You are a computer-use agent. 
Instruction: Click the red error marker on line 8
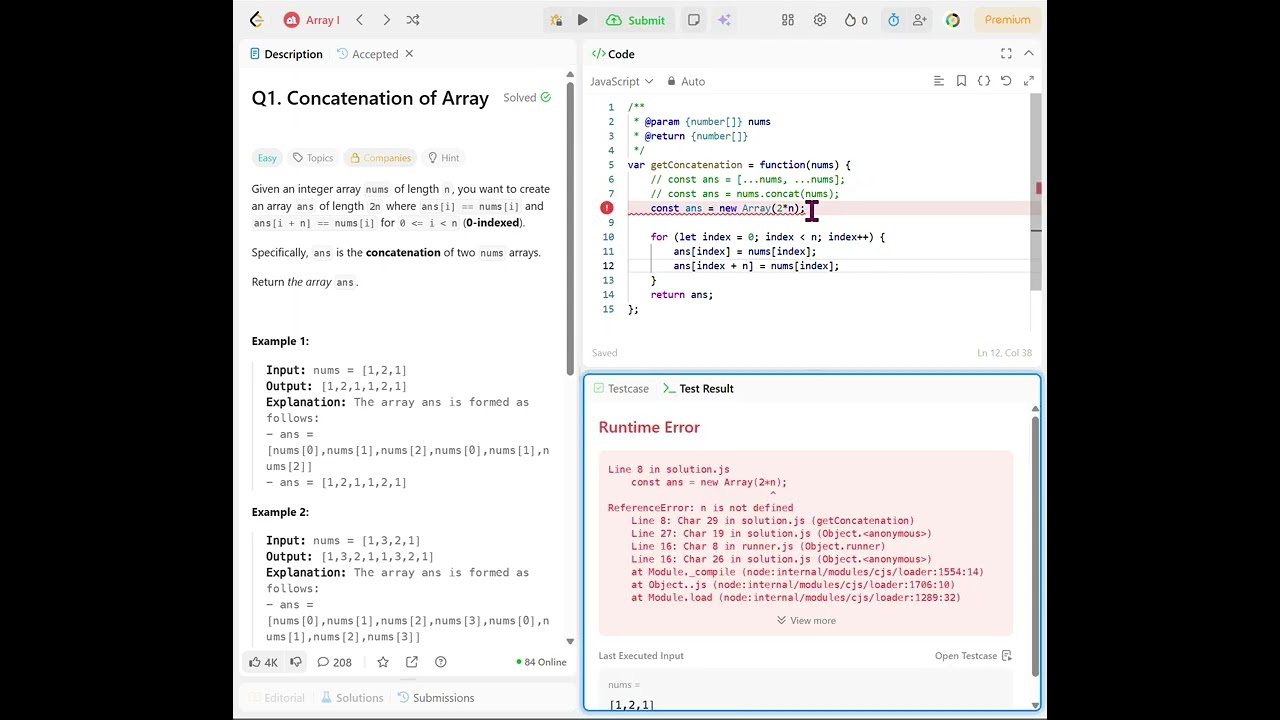point(606,208)
